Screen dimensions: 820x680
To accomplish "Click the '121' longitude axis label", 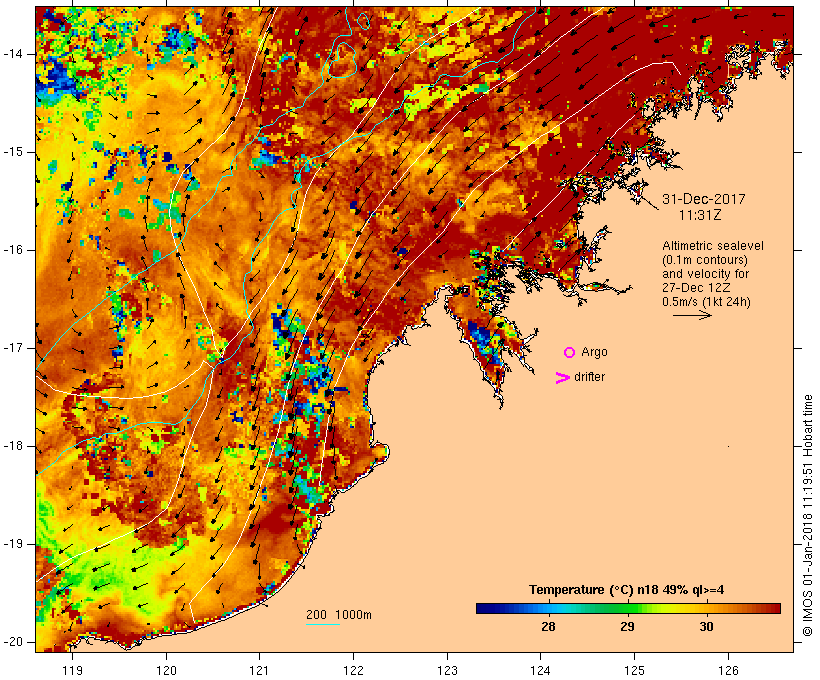I will pyautogui.click(x=259, y=670).
